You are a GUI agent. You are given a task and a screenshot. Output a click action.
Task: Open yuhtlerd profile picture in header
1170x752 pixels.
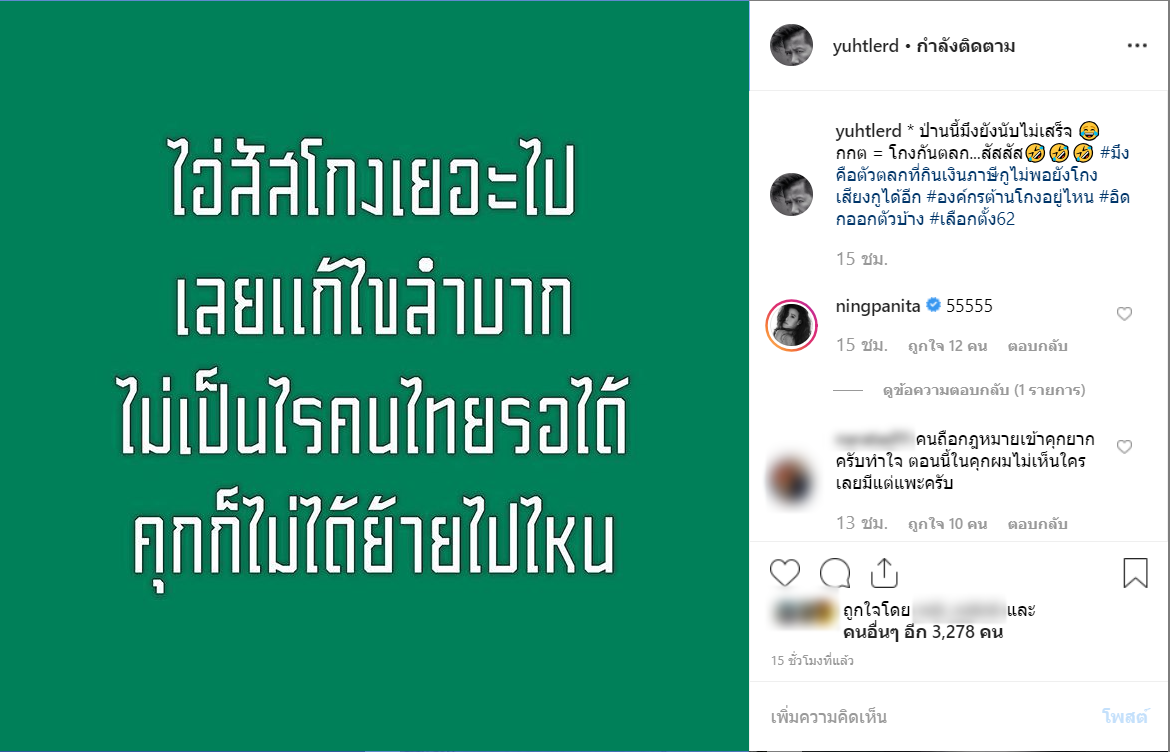[791, 46]
